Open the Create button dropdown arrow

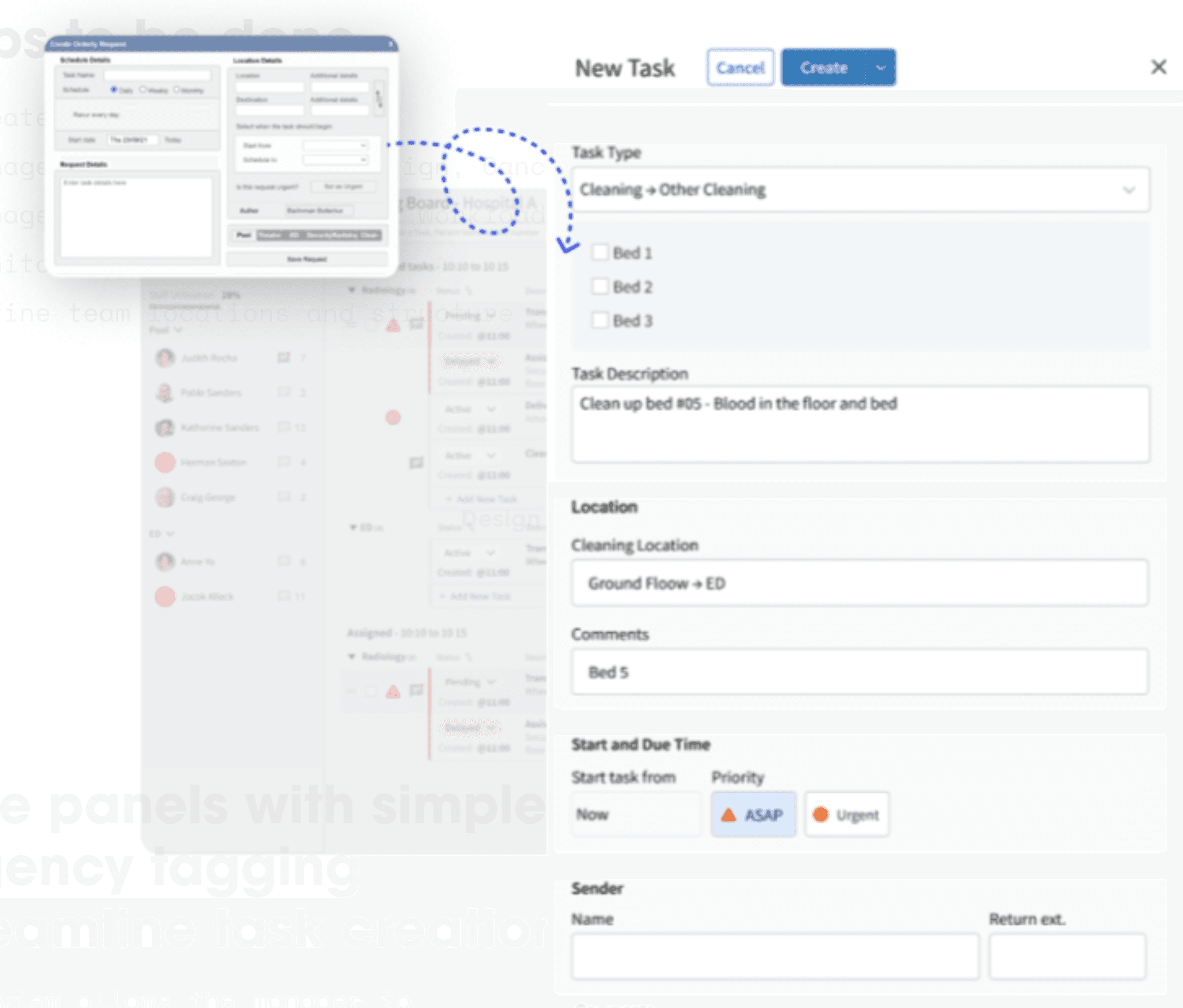click(x=881, y=68)
